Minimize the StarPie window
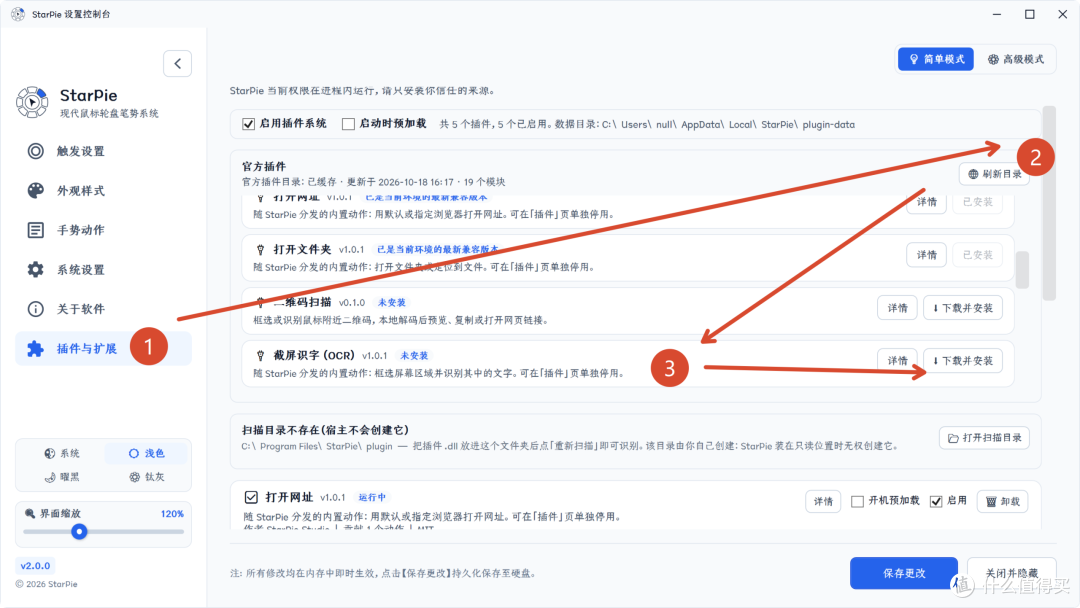 pos(997,14)
